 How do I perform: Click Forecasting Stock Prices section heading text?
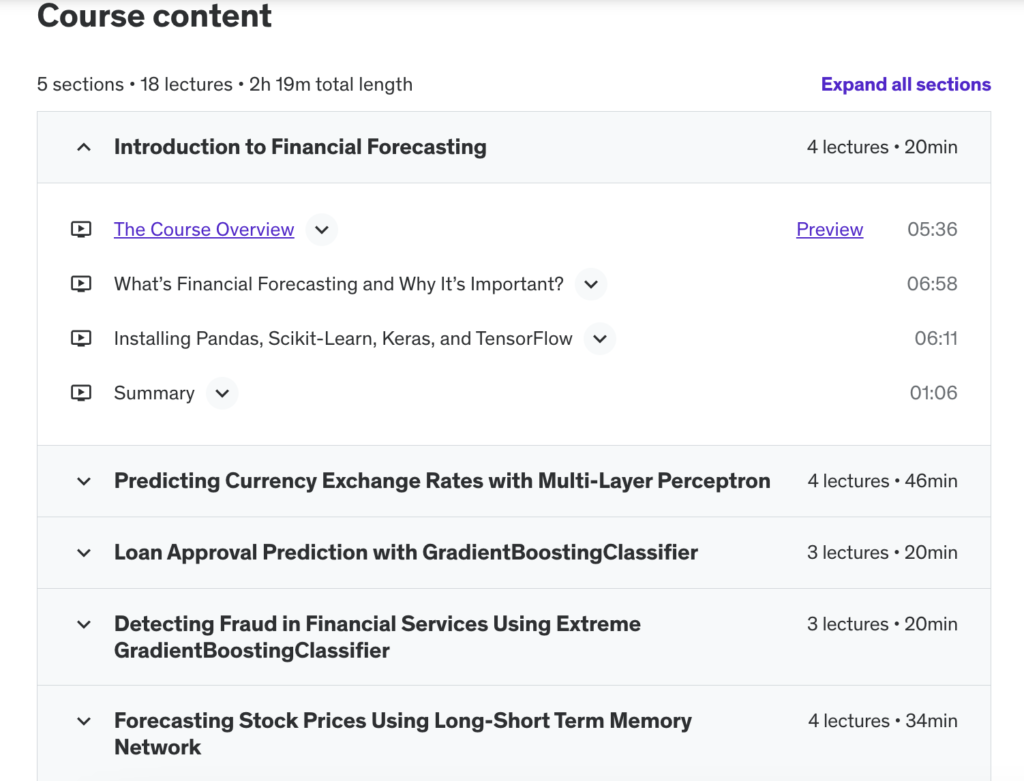point(402,734)
